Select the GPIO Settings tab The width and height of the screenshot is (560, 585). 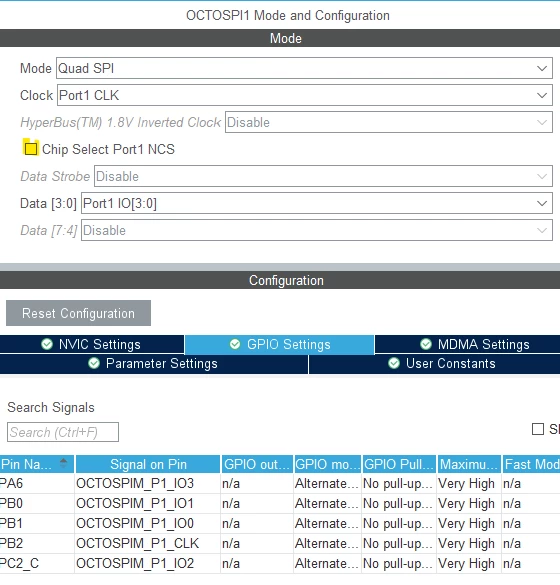[x=279, y=344]
